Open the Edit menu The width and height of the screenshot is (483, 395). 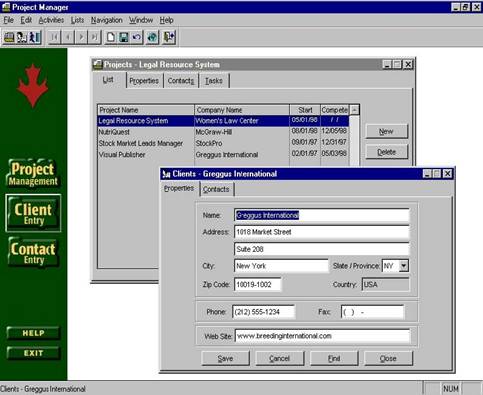tap(26, 20)
